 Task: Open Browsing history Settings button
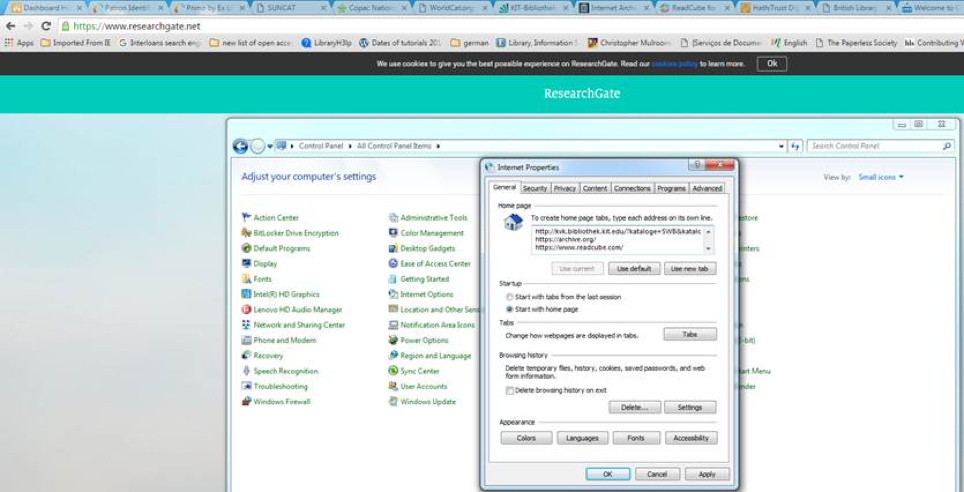pyautogui.click(x=690, y=407)
